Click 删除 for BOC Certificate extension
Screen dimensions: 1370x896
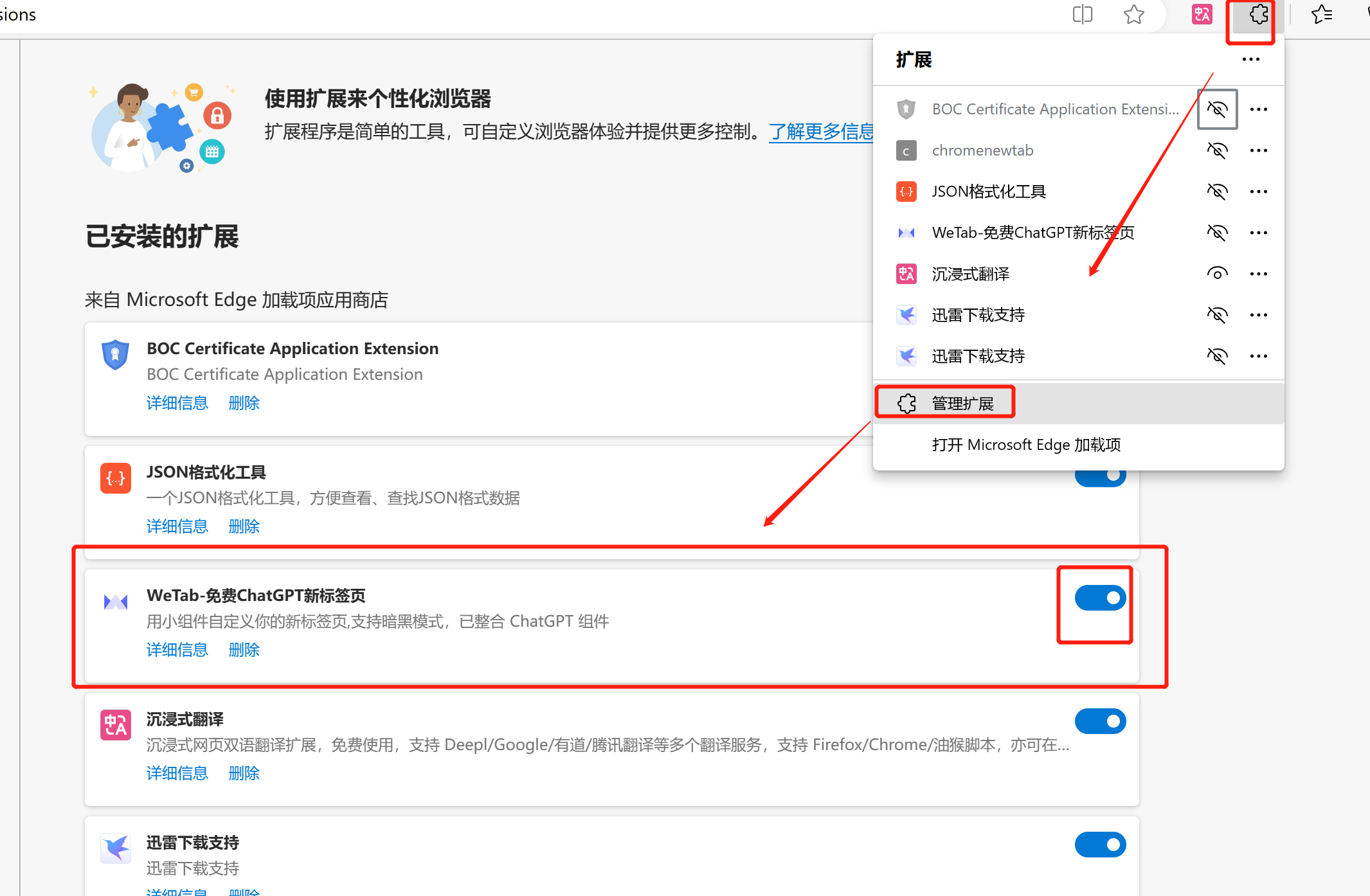(244, 403)
